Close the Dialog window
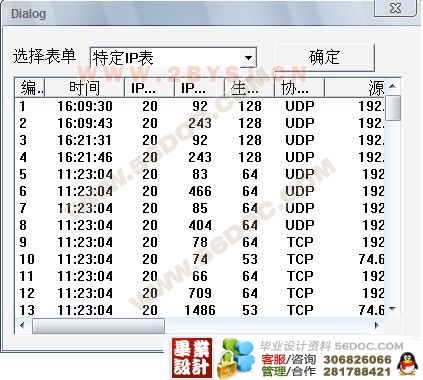Screen dimensions: 423x380 [395, 8]
